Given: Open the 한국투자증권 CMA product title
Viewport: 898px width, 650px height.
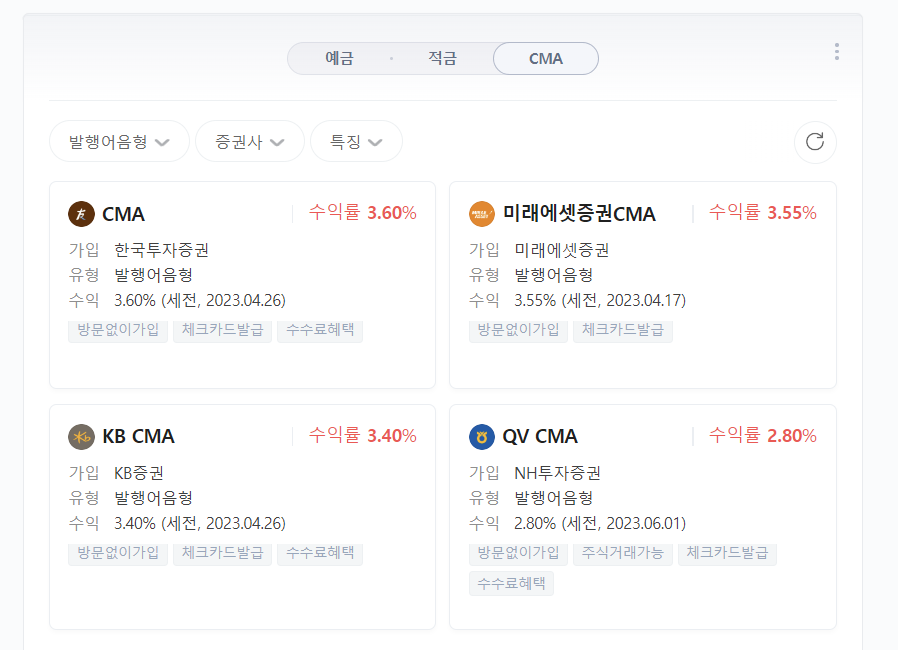Looking at the screenshot, I should [123, 214].
